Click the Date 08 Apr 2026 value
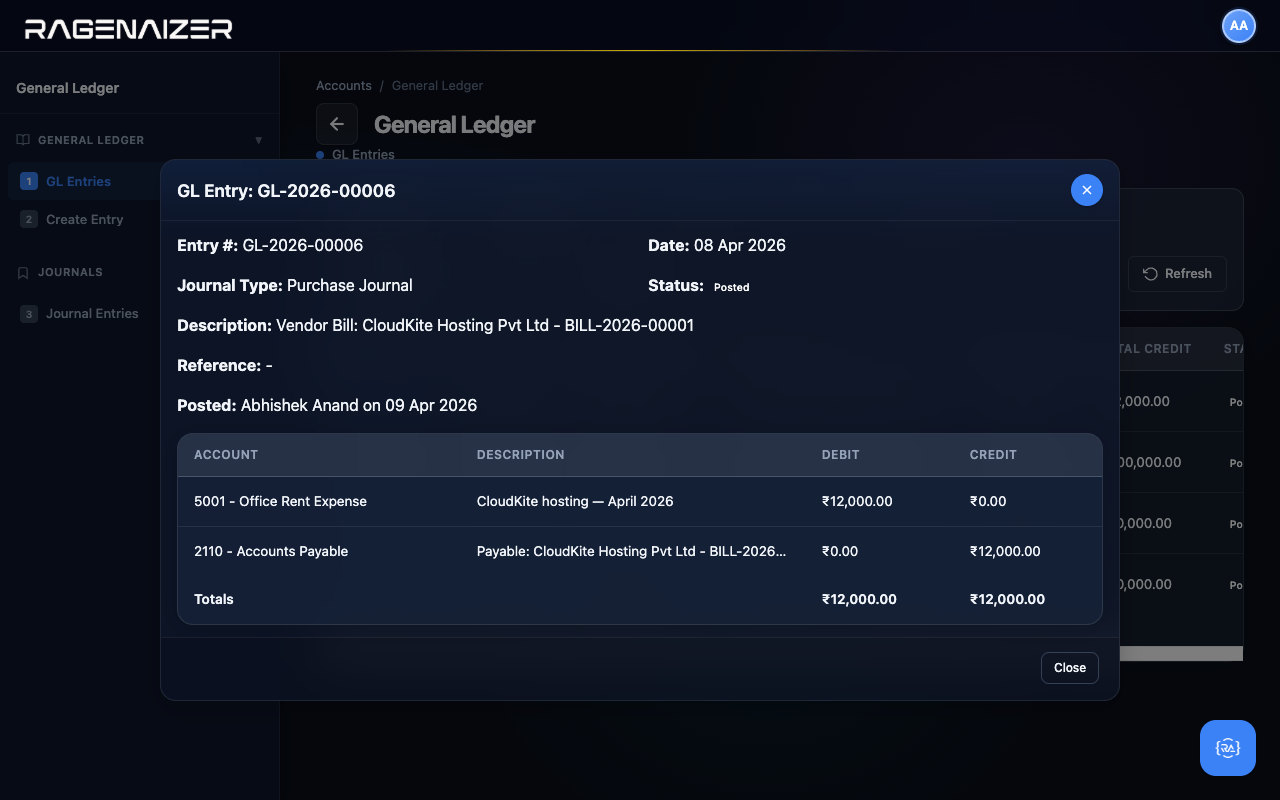Image resolution: width=1280 pixels, height=800 pixels. point(740,245)
